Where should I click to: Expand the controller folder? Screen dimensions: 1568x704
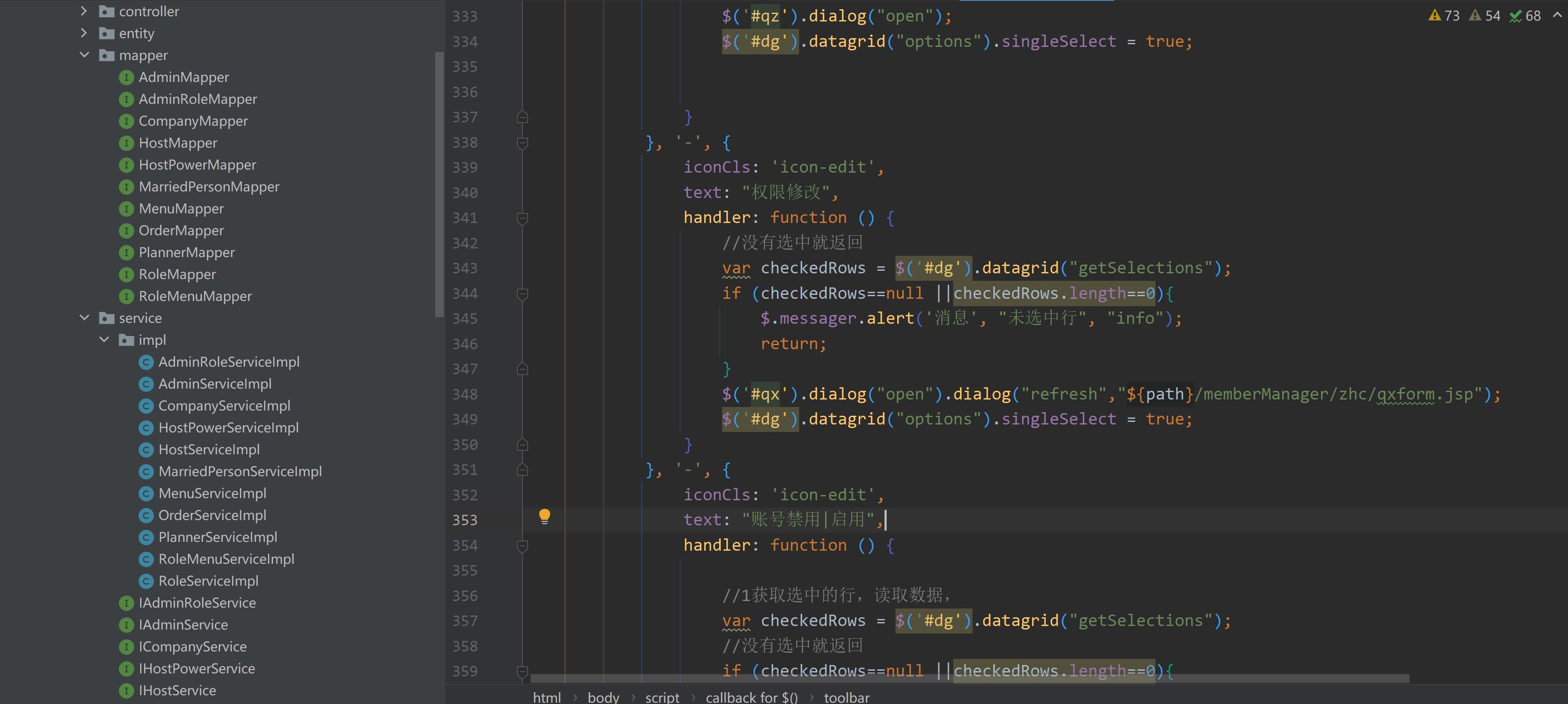pyautogui.click(x=84, y=11)
